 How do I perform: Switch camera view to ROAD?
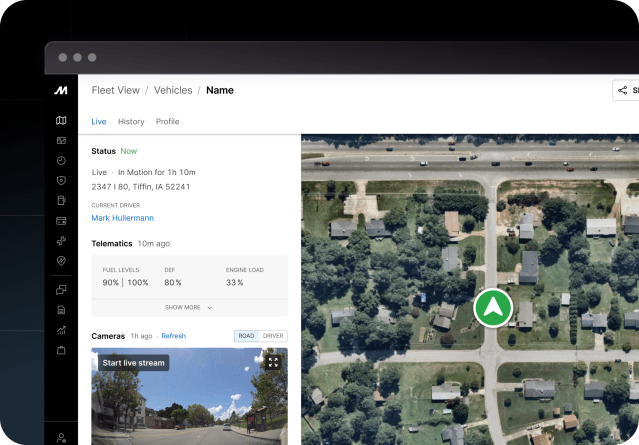[246, 336]
